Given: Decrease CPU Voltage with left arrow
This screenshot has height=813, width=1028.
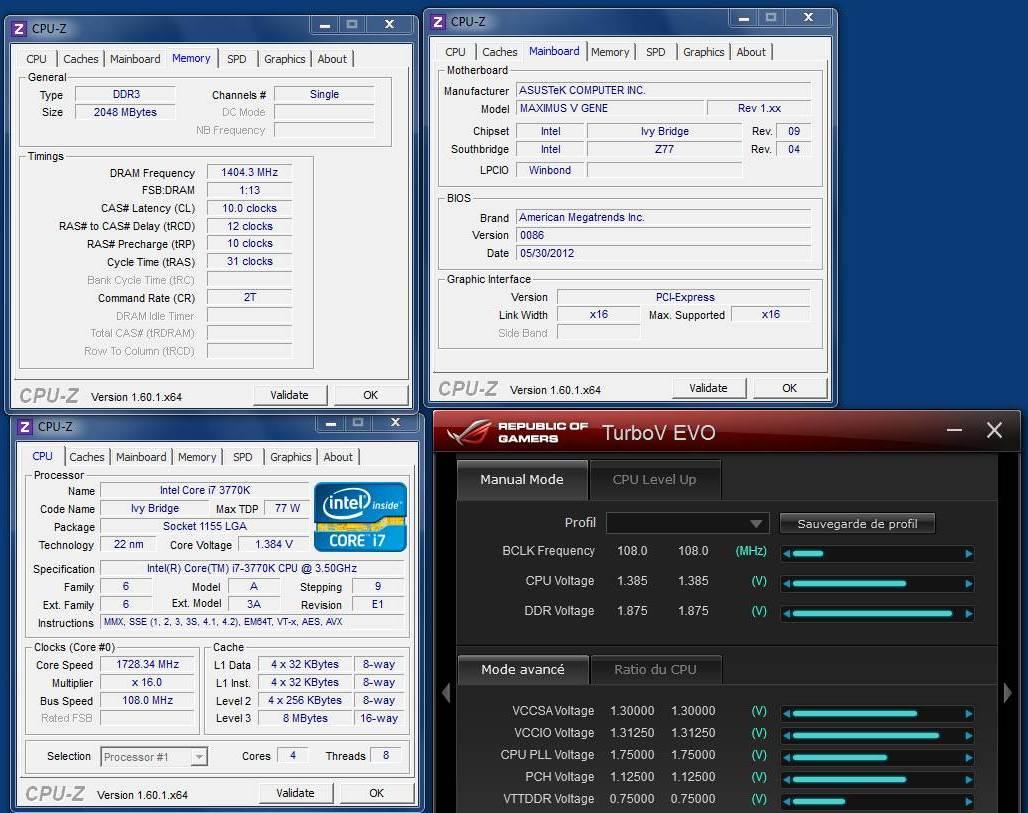Looking at the screenshot, I should click(x=786, y=584).
